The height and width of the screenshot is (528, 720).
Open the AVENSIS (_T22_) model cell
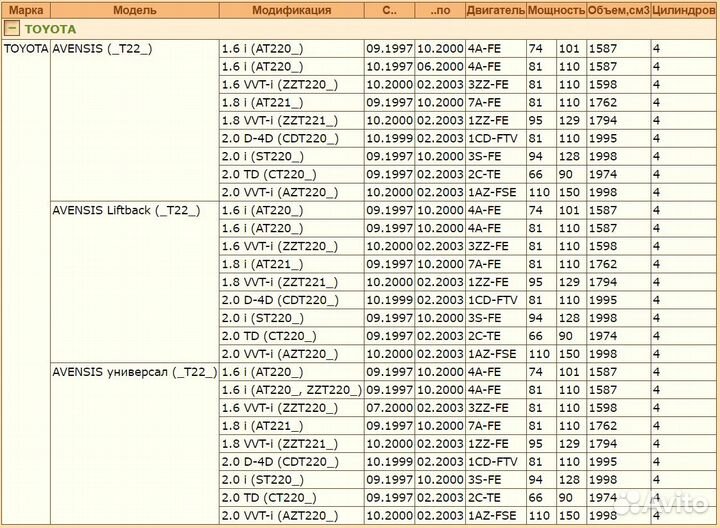102,48
